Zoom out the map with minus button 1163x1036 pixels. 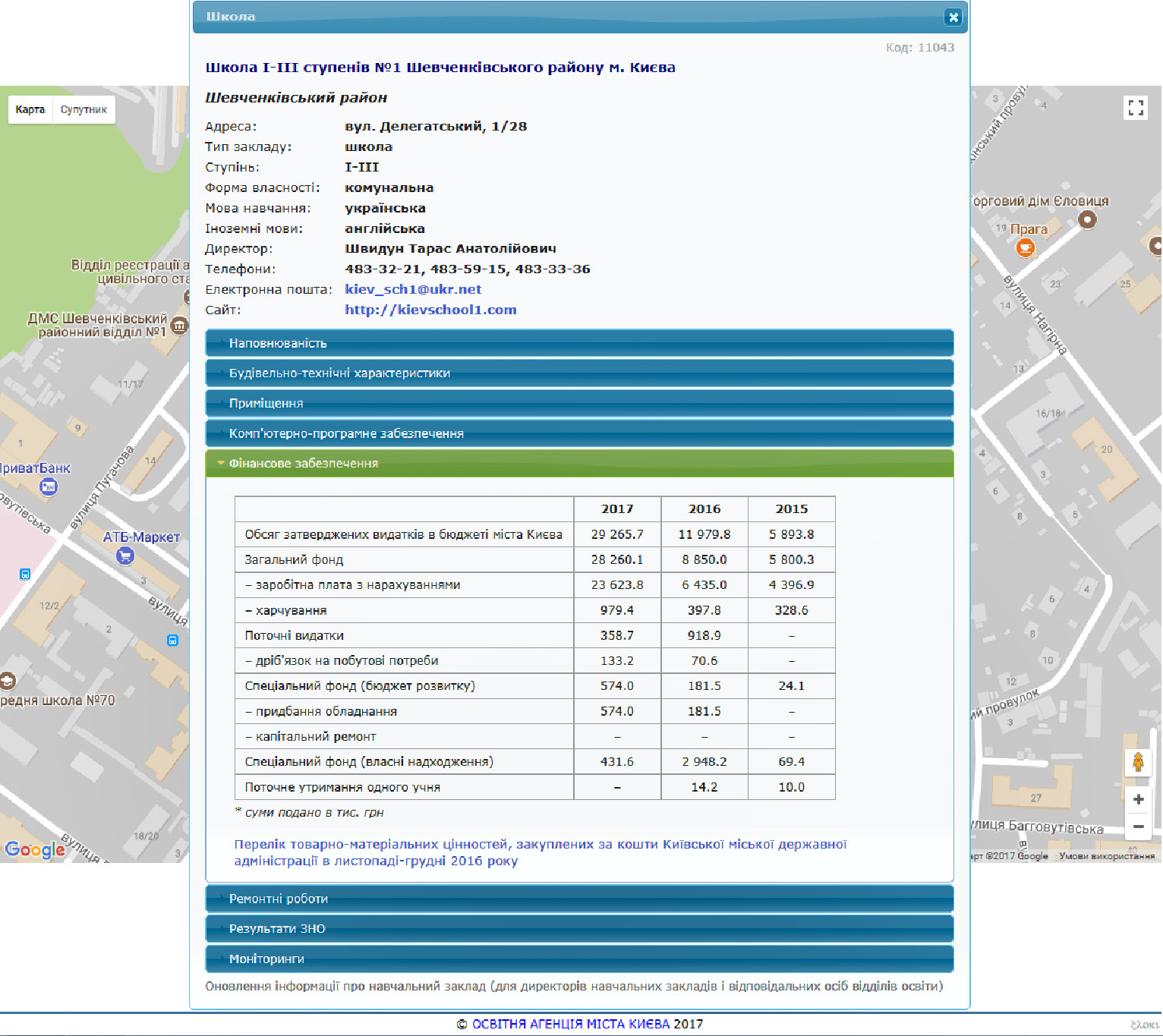coord(1138,827)
